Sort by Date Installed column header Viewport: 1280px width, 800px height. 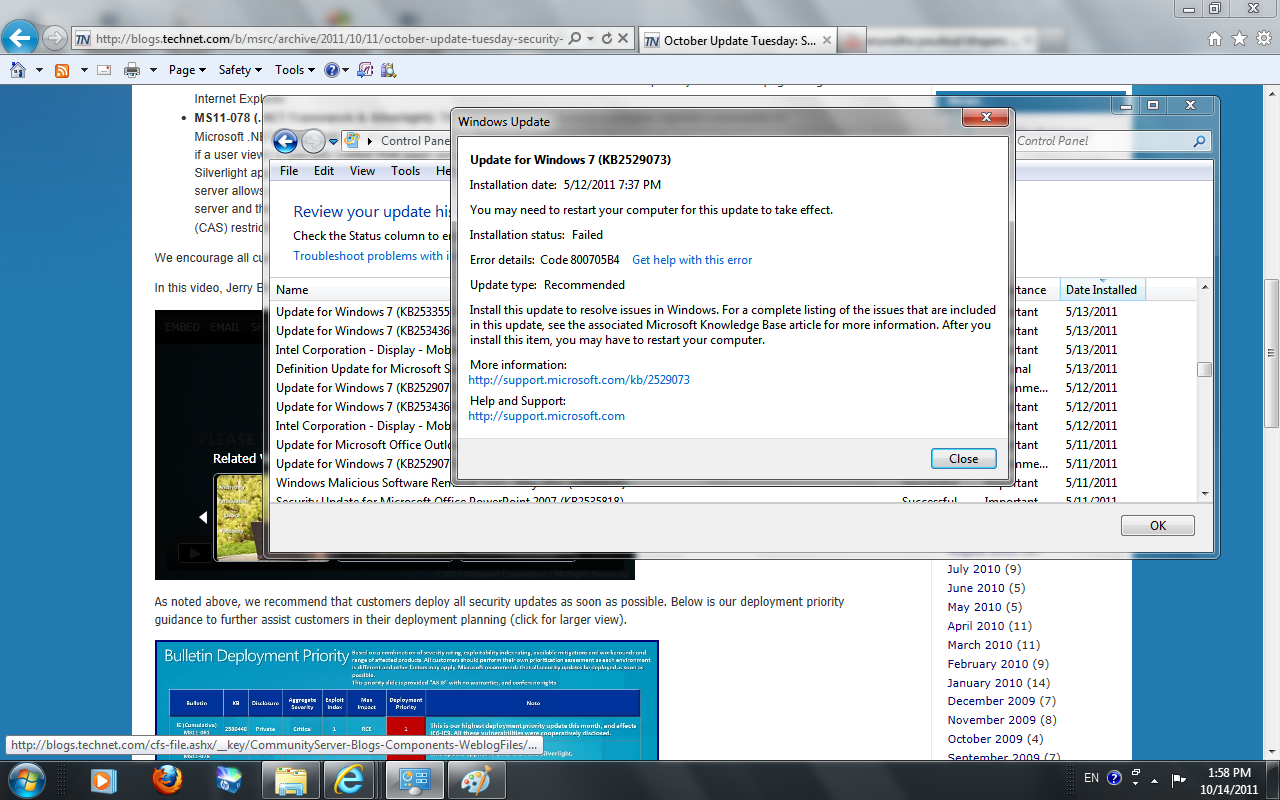pyautogui.click(x=1101, y=290)
